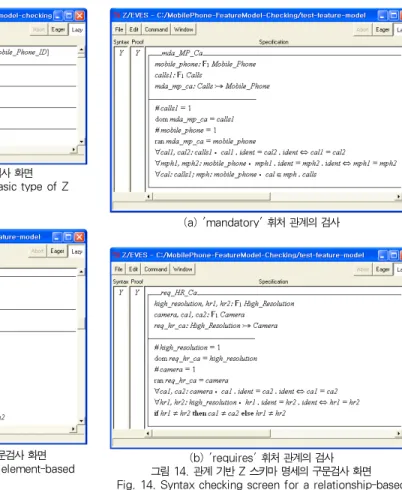Click the line '#calls1 = 1'
Image resolution: width=402 pixels, height=490 pixels.
point(173,108)
